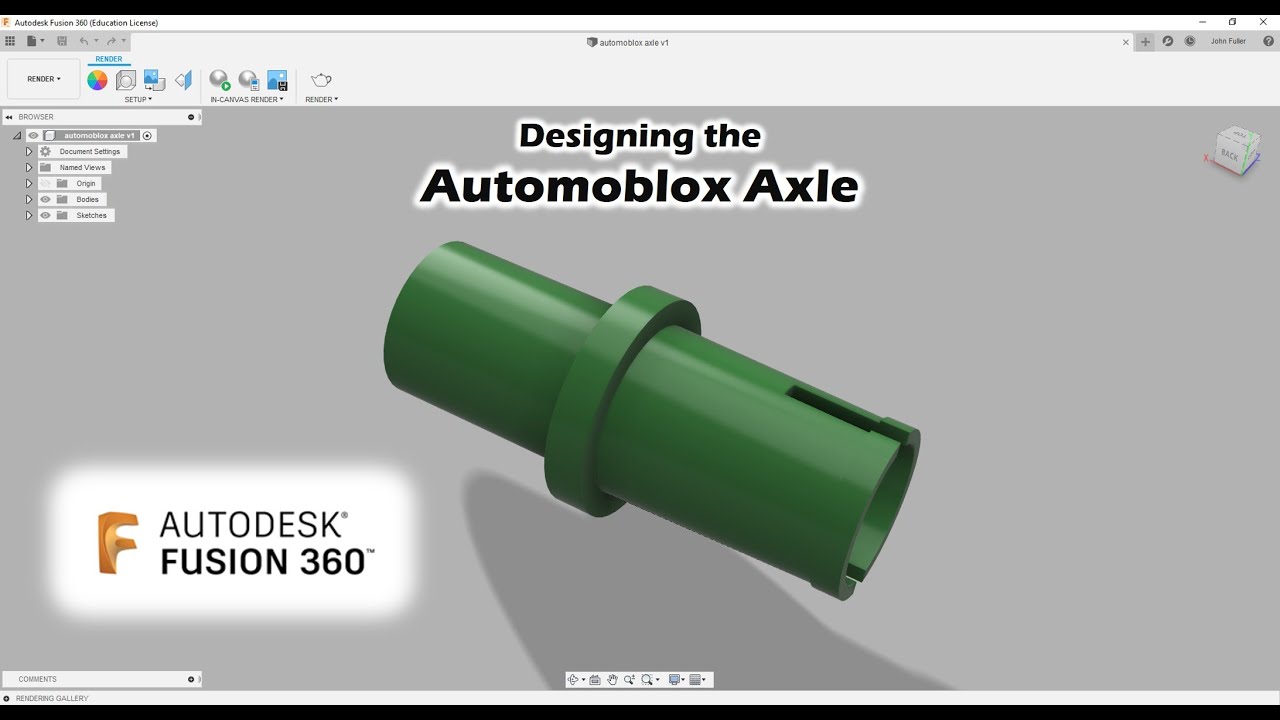Image resolution: width=1280 pixels, height=720 pixels.
Task: Click the Look At tool icon
Action: pyautogui.click(x=595, y=680)
